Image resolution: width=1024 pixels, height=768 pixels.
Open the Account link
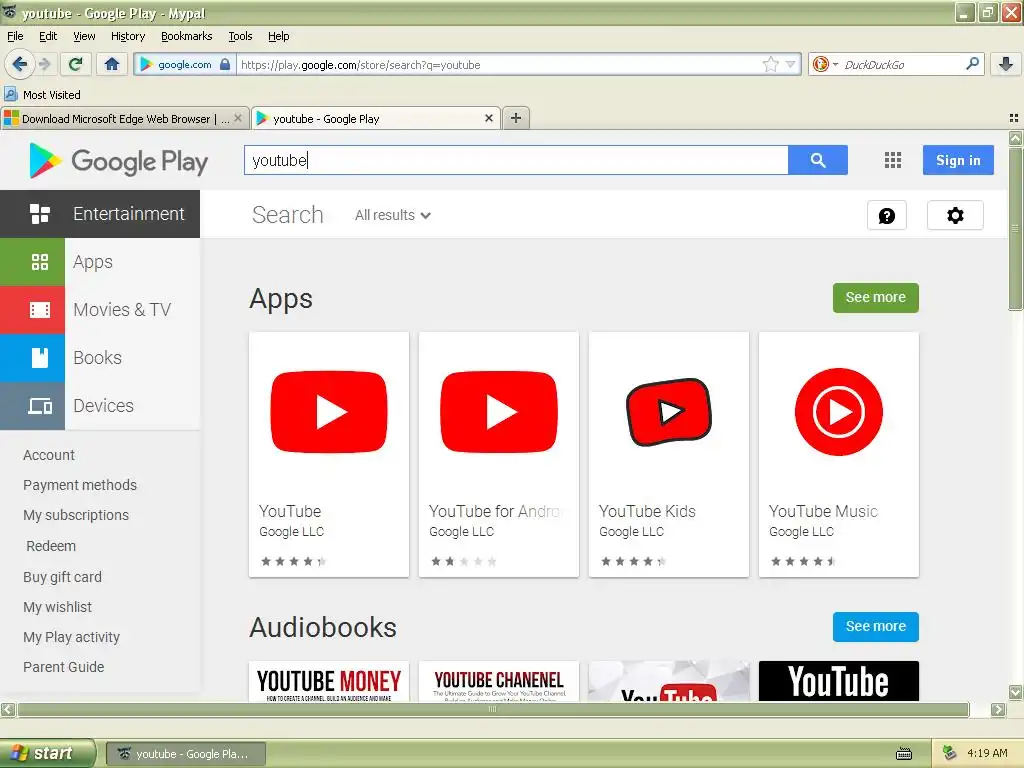click(48, 455)
